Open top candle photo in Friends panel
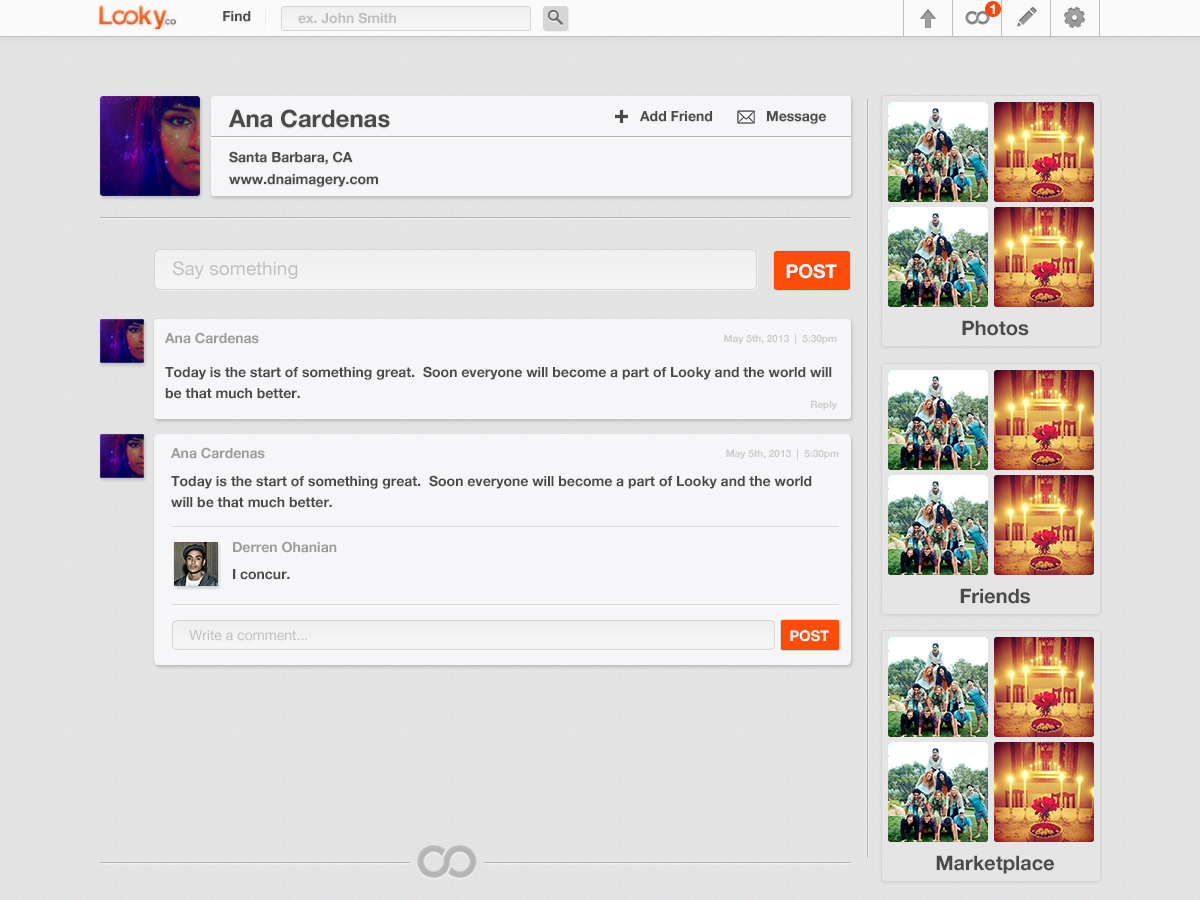The height and width of the screenshot is (900, 1200). pyautogui.click(x=1044, y=420)
